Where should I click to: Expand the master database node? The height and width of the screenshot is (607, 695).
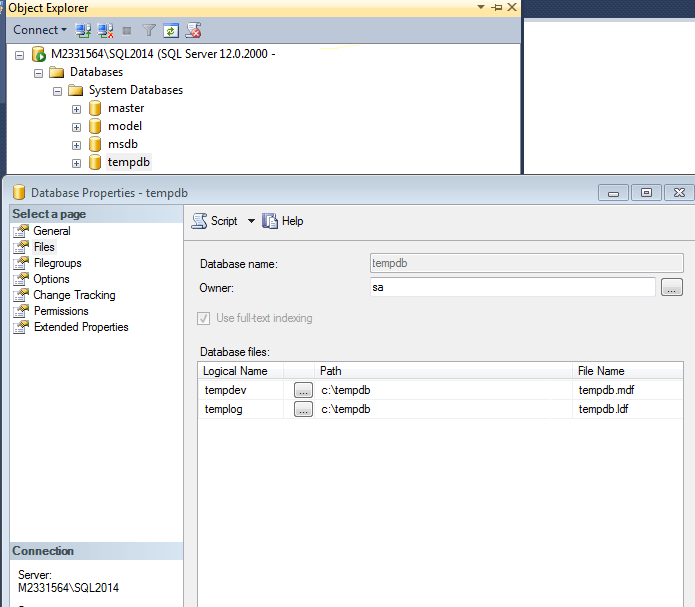[76, 108]
